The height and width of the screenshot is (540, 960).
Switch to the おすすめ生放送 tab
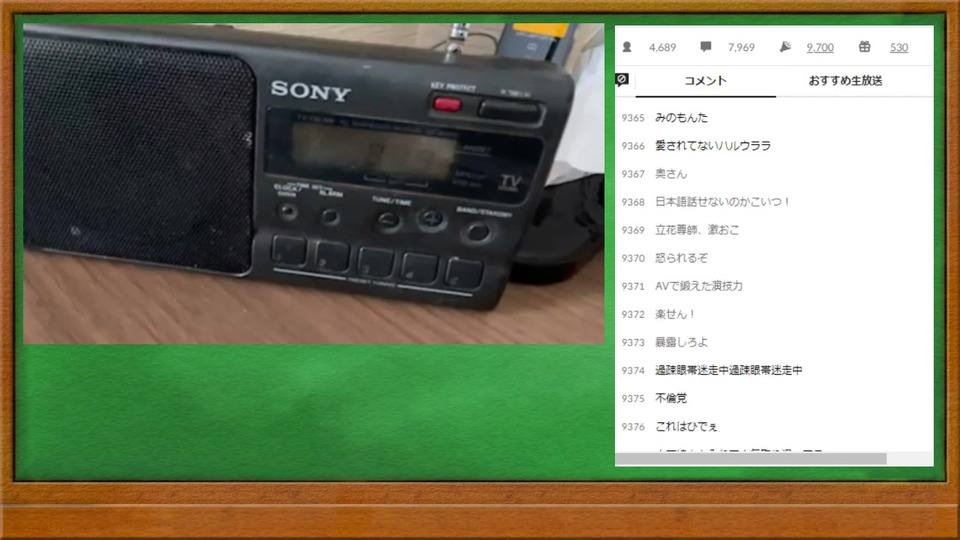click(x=846, y=81)
